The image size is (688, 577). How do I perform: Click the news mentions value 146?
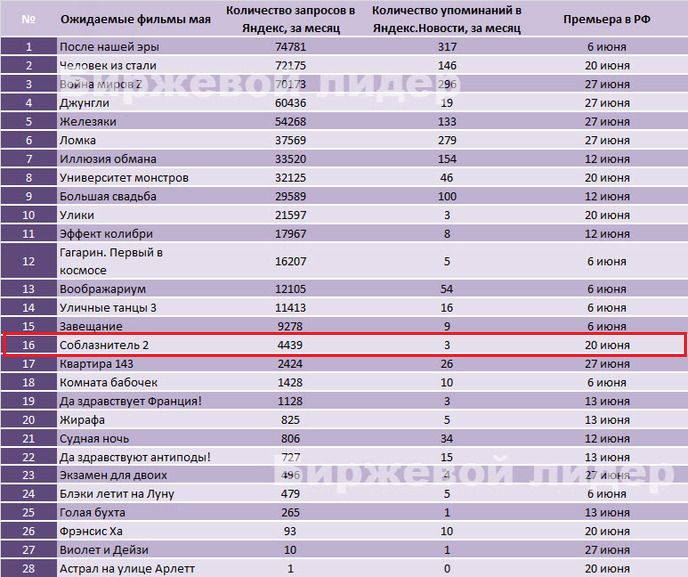tap(447, 65)
